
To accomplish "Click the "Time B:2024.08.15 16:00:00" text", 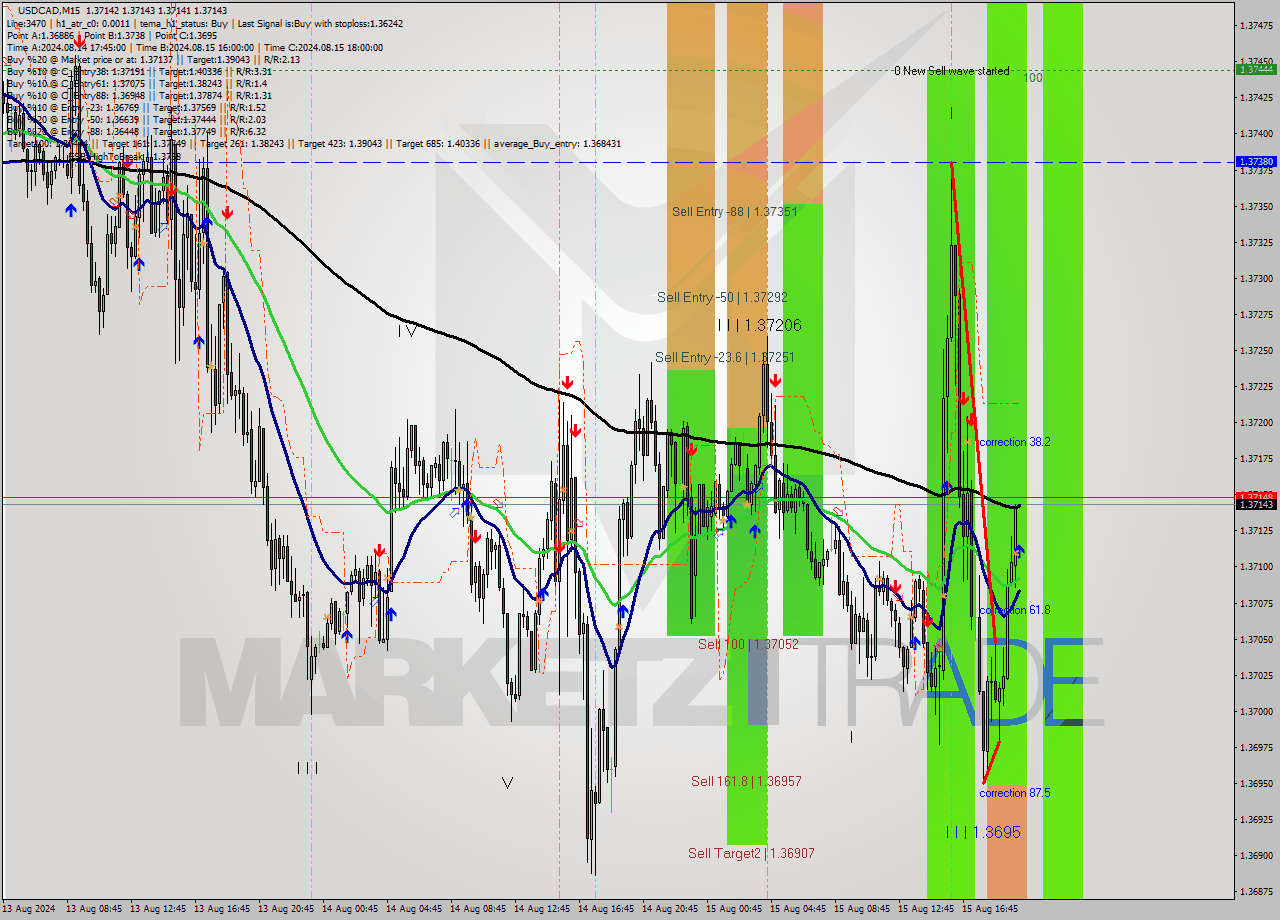I will point(194,47).
